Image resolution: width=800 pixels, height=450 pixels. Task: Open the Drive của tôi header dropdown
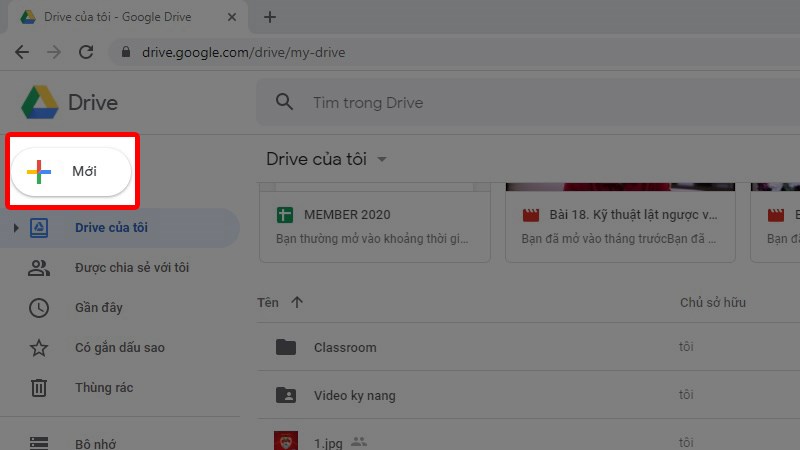click(x=382, y=160)
